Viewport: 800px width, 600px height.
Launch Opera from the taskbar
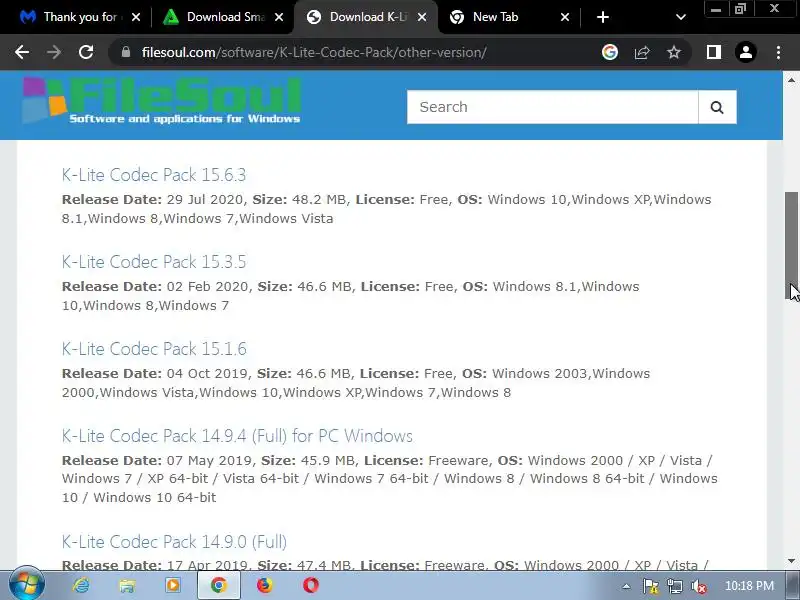pyautogui.click(x=310, y=585)
